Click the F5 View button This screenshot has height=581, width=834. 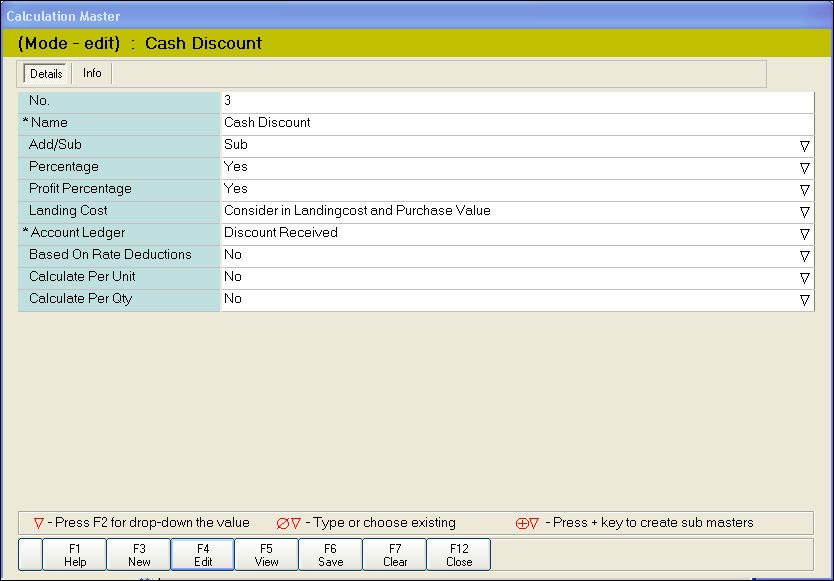(267, 555)
